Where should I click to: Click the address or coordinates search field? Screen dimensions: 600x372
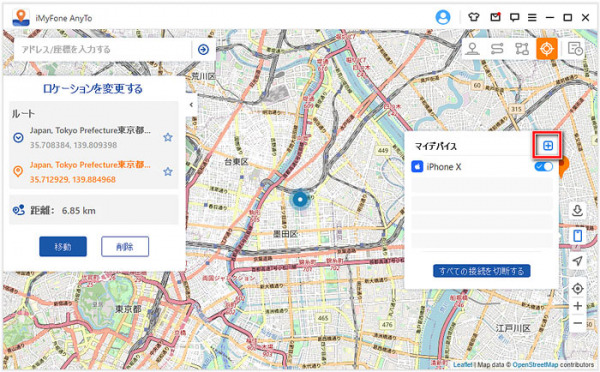(103, 49)
